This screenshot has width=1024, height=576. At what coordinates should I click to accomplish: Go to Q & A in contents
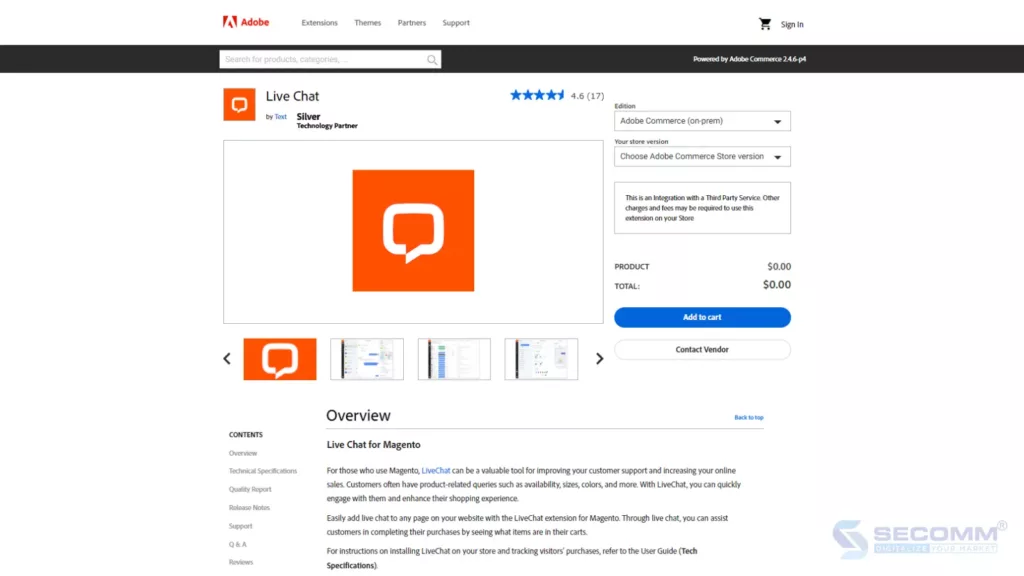(x=238, y=544)
